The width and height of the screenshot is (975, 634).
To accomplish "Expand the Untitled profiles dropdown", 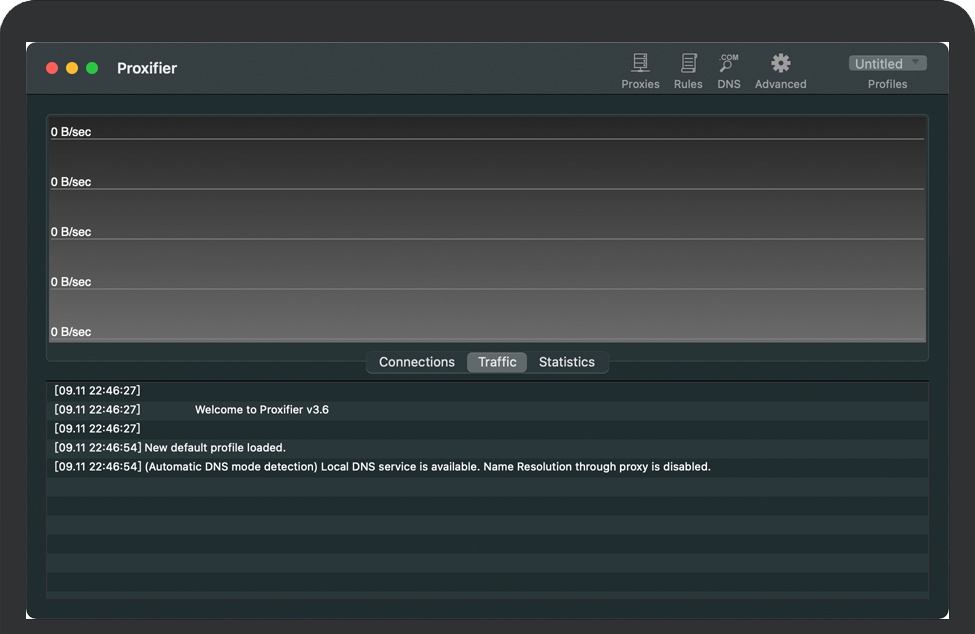I will pyautogui.click(x=887, y=64).
